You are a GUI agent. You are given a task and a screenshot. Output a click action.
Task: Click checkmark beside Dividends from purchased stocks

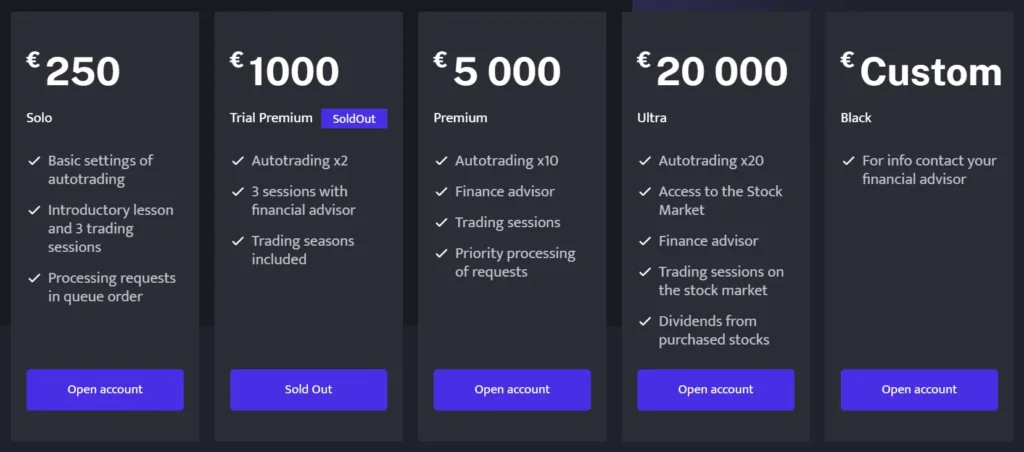[x=645, y=322]
